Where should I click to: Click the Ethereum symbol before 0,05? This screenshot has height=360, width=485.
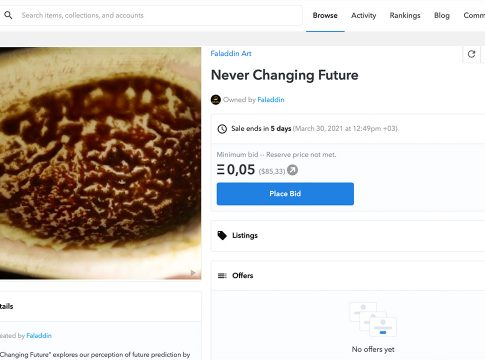pos(221,170)
